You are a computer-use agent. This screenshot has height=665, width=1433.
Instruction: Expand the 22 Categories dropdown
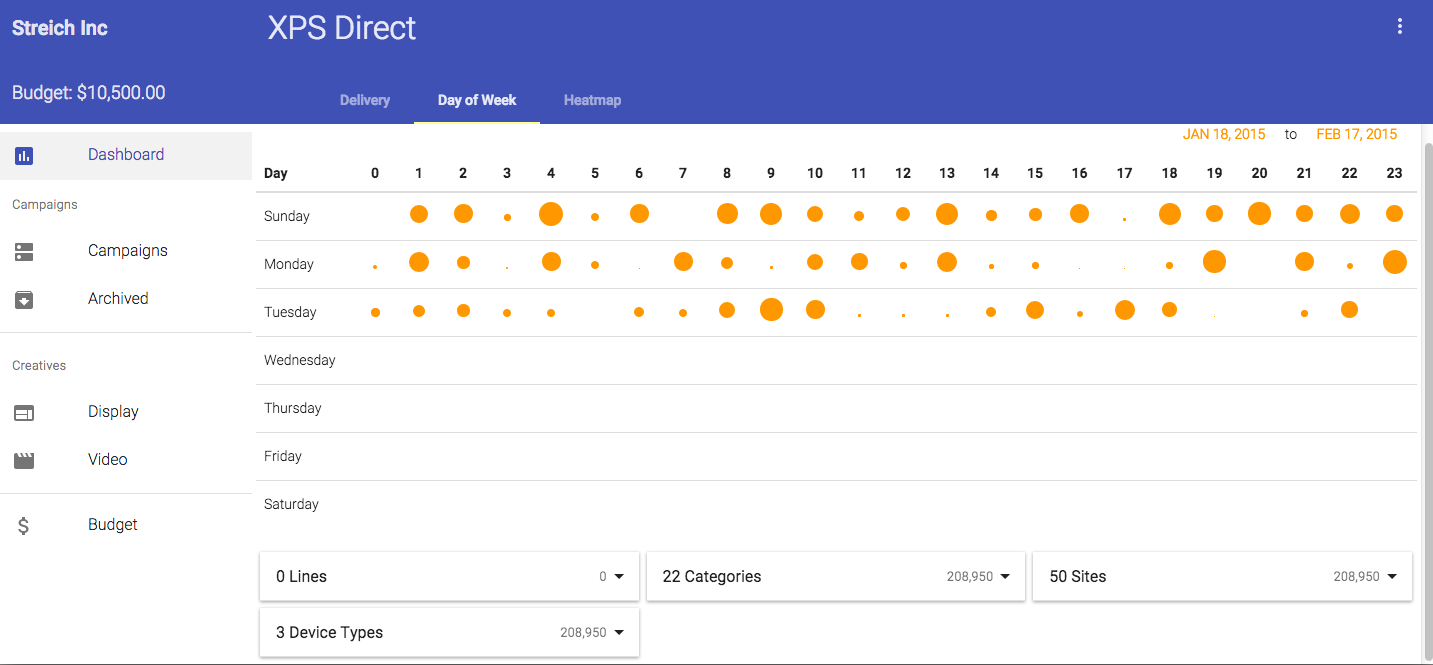pyautogui.click(x=1004, y=577)
